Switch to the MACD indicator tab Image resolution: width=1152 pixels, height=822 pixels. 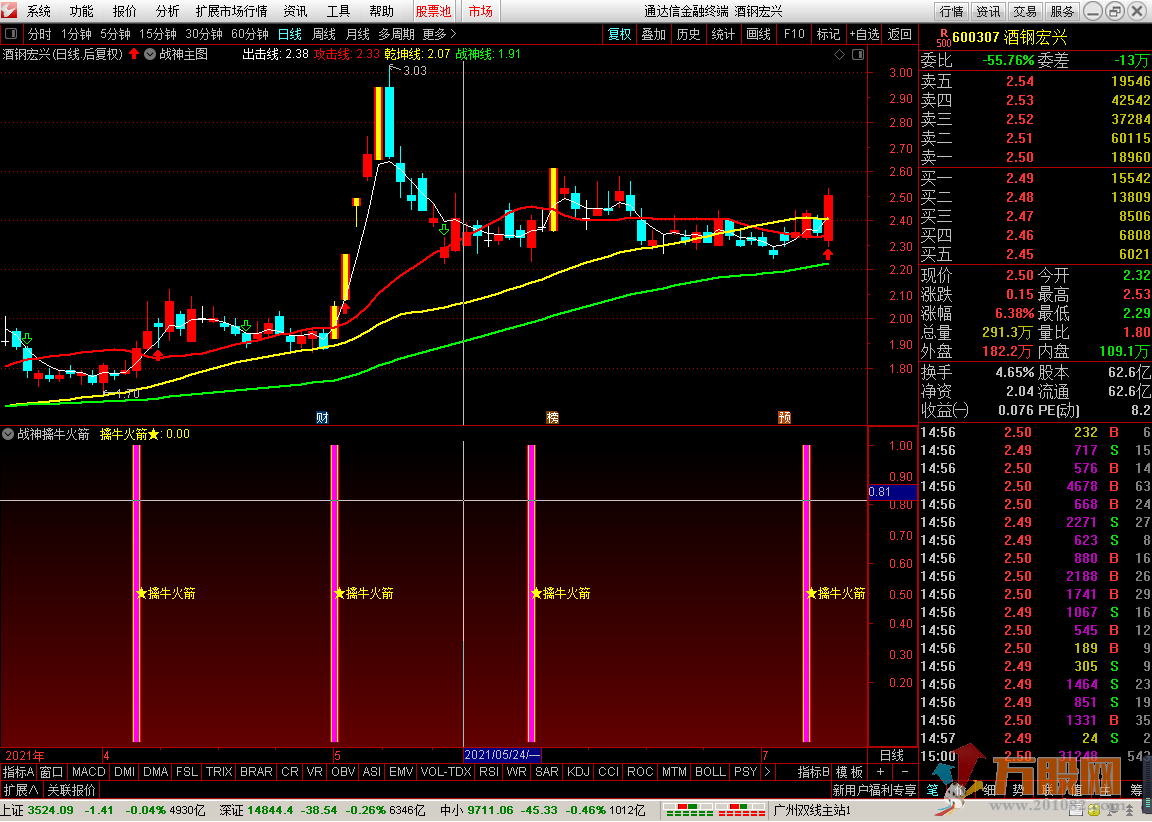point(89,772)
